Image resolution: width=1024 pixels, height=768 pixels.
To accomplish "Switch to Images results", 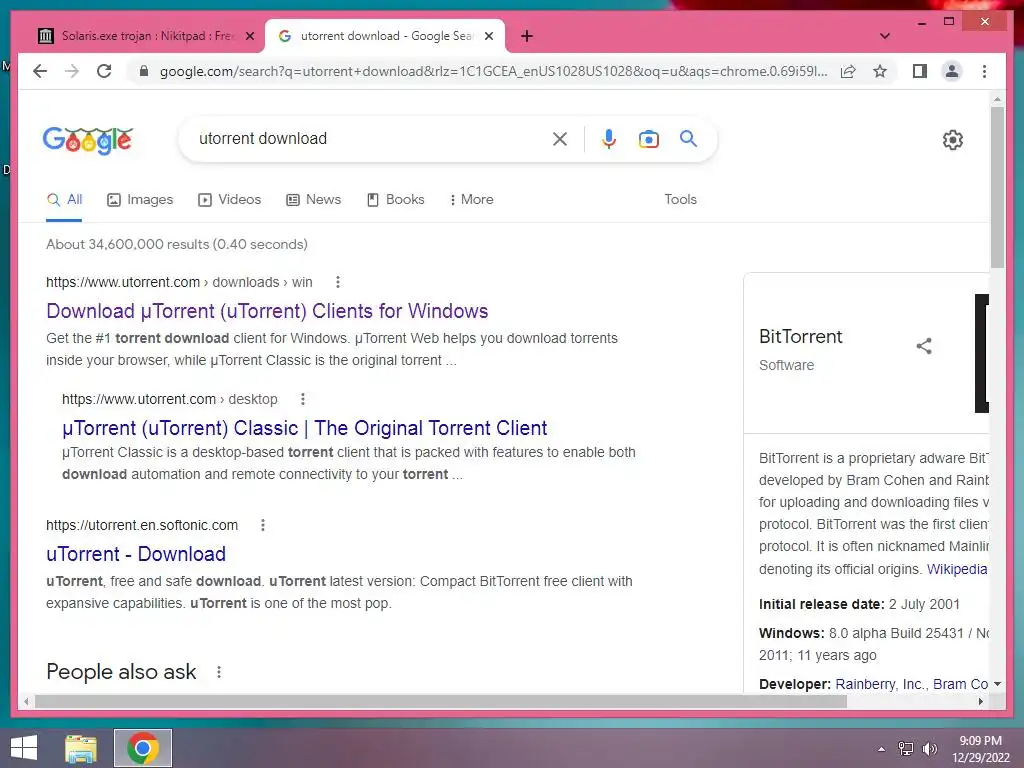I will (140, 200).
